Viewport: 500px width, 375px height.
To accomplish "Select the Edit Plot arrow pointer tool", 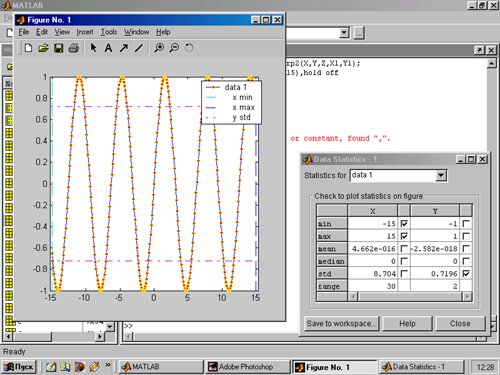I will click(93, 48).
